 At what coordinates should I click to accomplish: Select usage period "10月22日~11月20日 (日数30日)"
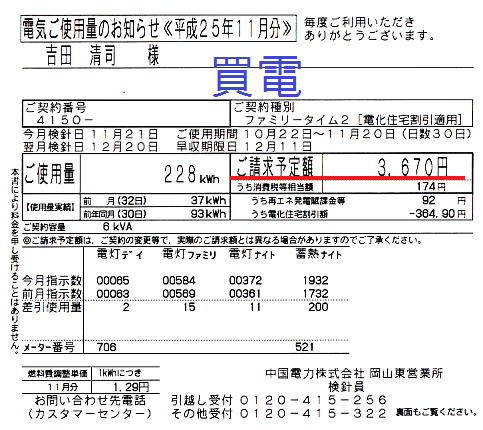point(358,134)
